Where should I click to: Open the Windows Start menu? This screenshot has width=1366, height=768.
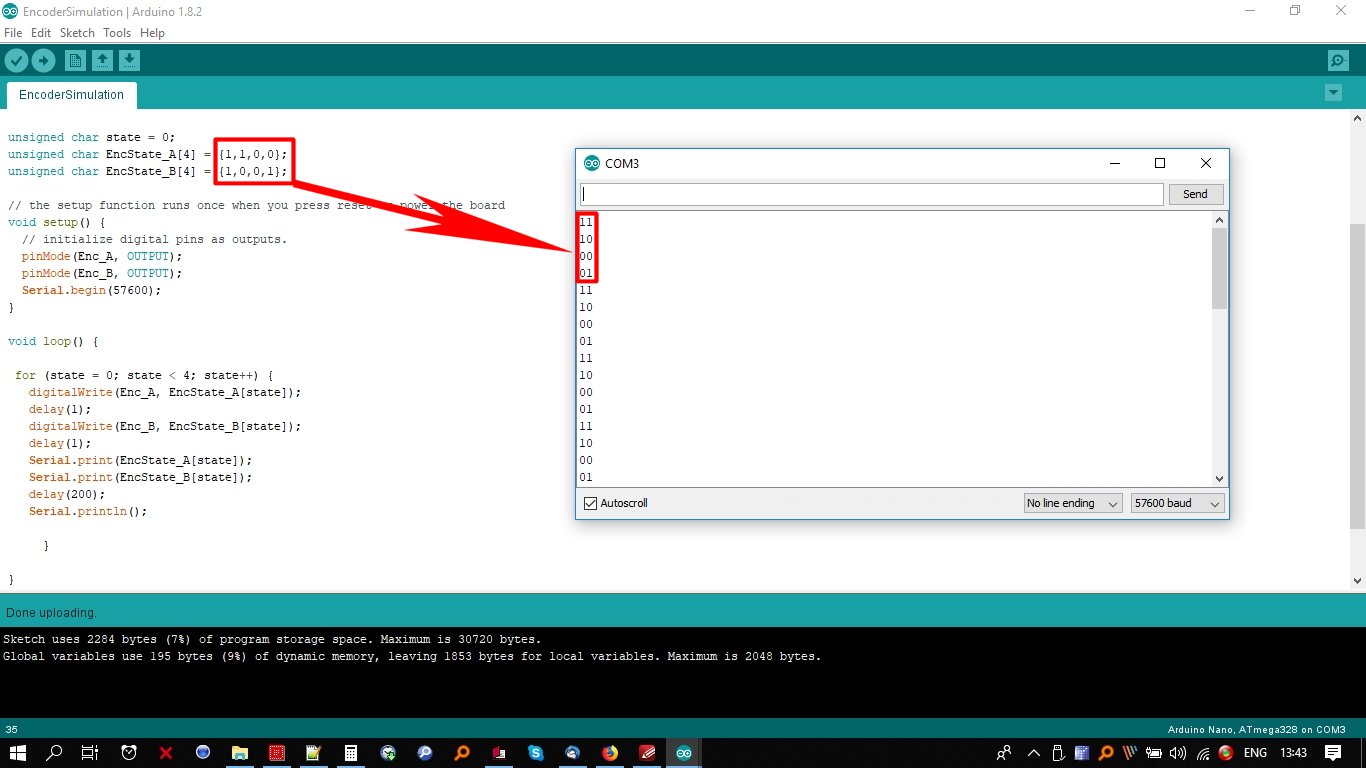point(17,753)
